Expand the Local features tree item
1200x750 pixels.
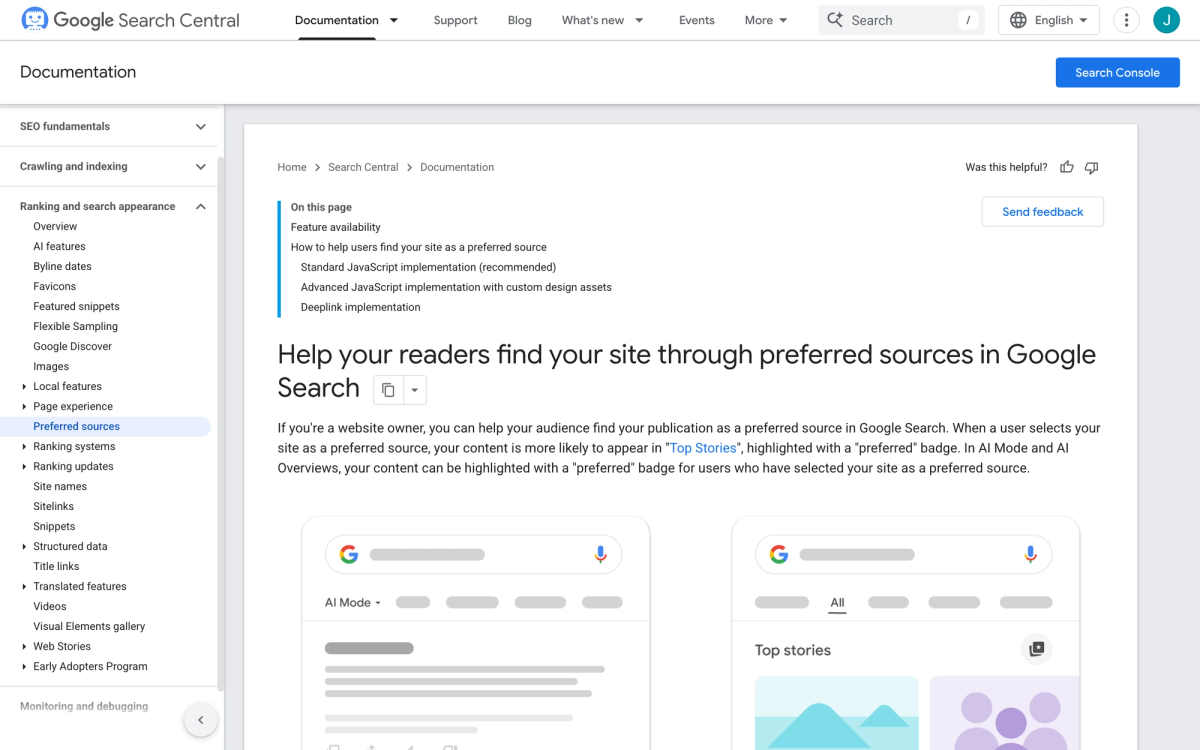point(24,386)
